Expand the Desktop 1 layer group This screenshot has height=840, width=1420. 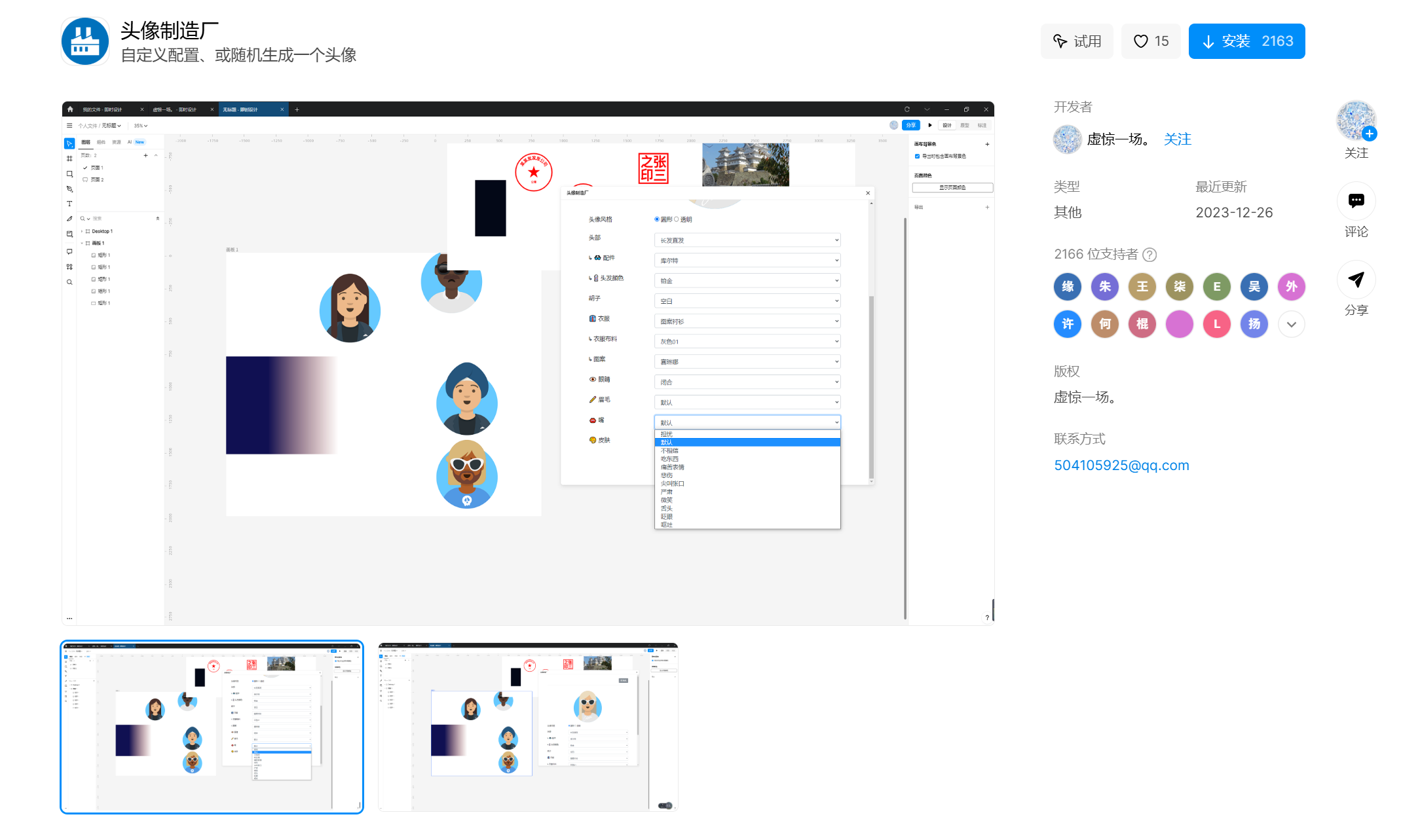pos(82,231)
